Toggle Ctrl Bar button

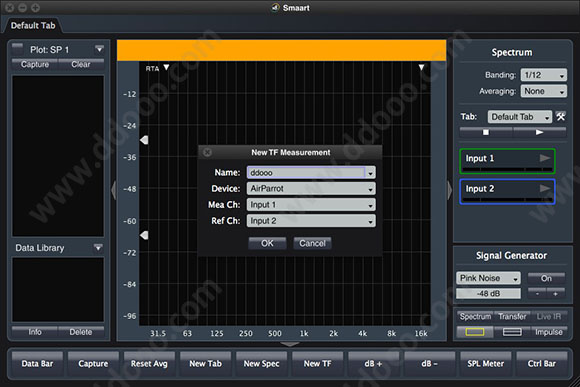[542, 364]
